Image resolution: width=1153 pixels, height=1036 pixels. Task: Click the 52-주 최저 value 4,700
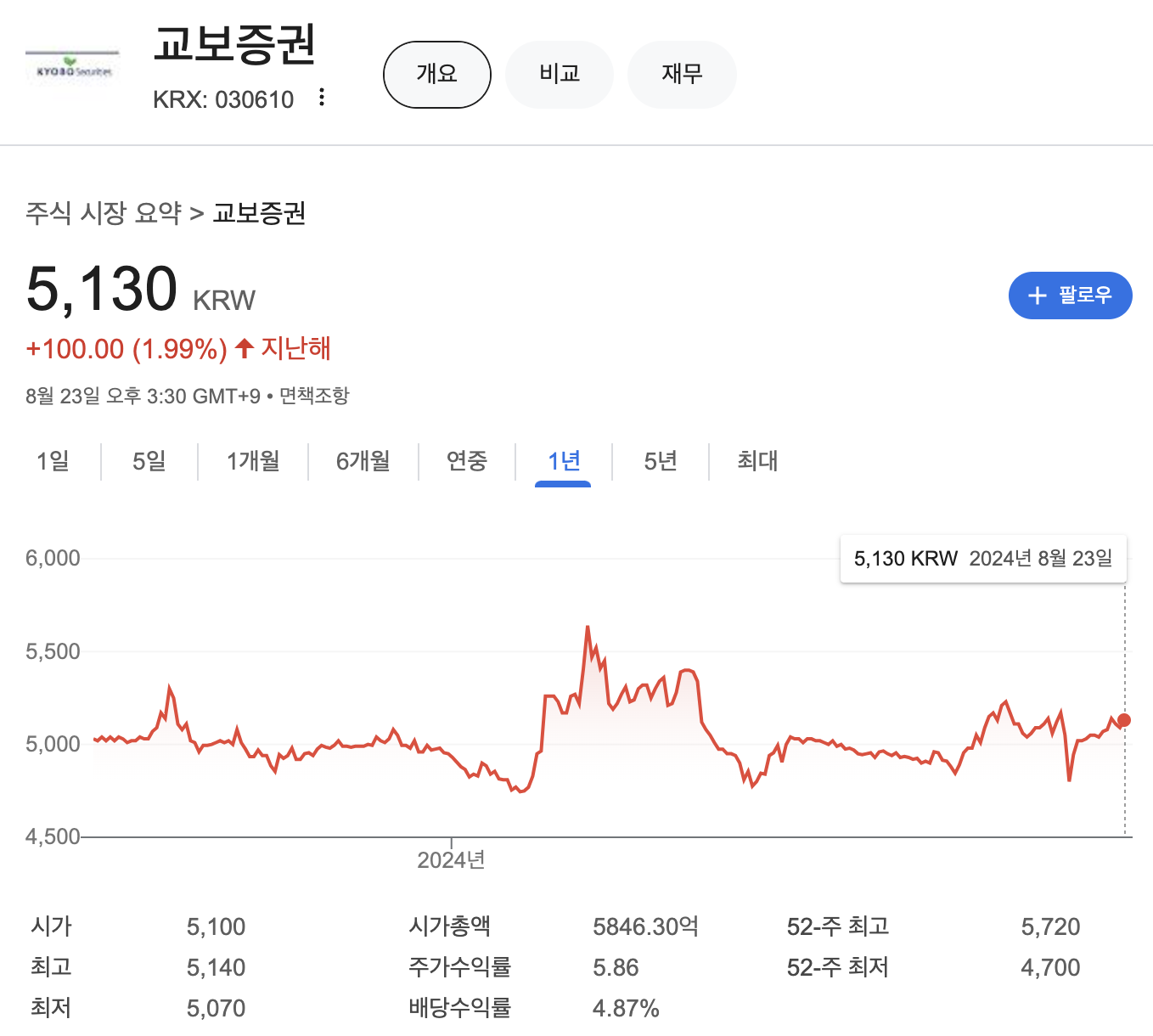1050,967
